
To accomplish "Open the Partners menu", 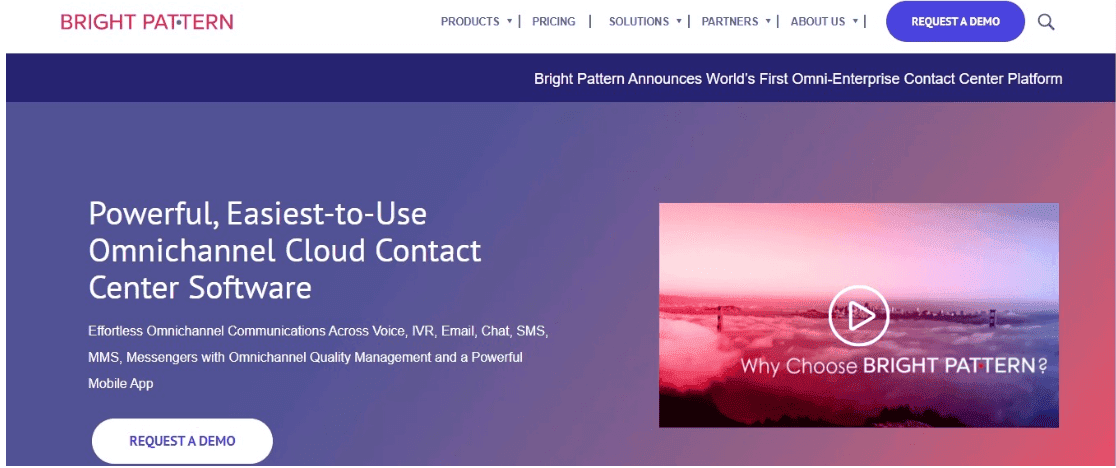I will pyautogui.click(x=730, y=21).
